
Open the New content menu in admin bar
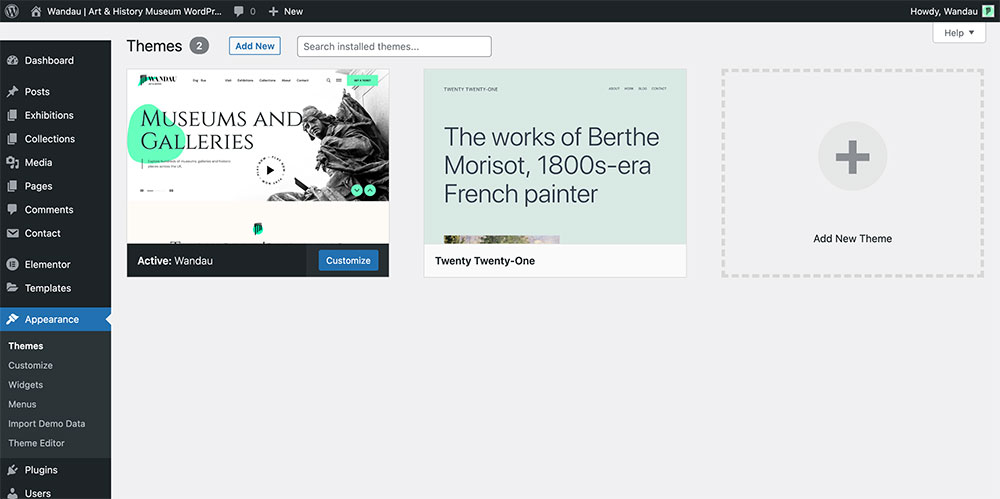[x=285, y=11]
